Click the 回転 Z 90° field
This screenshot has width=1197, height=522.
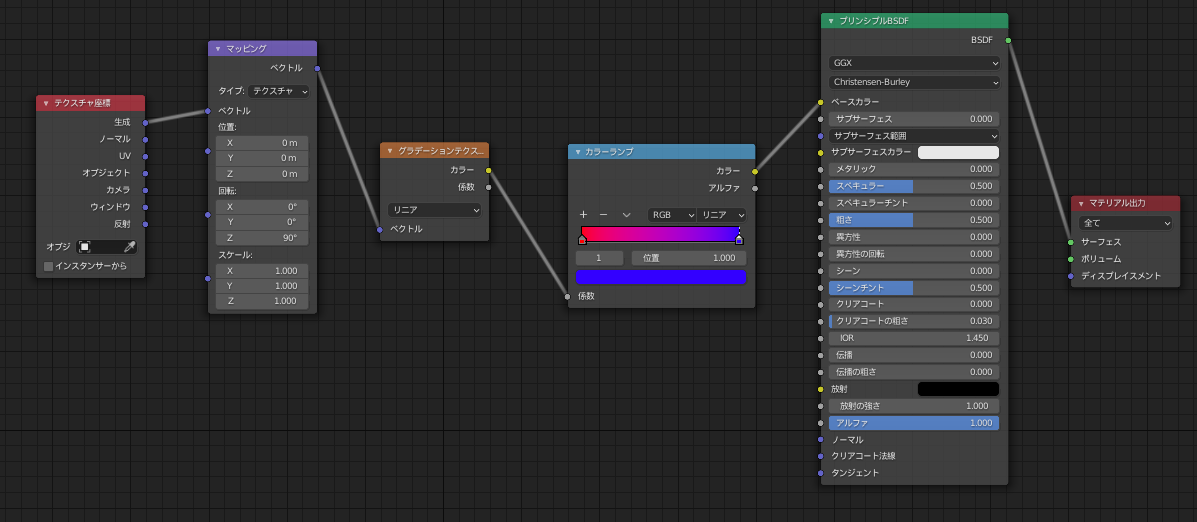click(262, 238)
